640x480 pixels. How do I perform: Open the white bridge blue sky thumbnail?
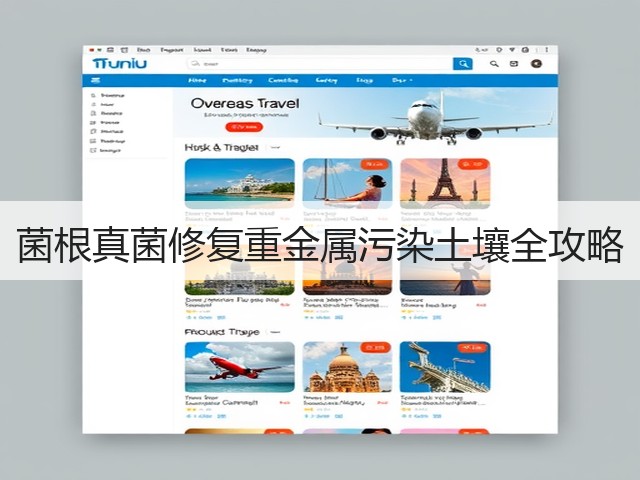(x=445, y=367)
